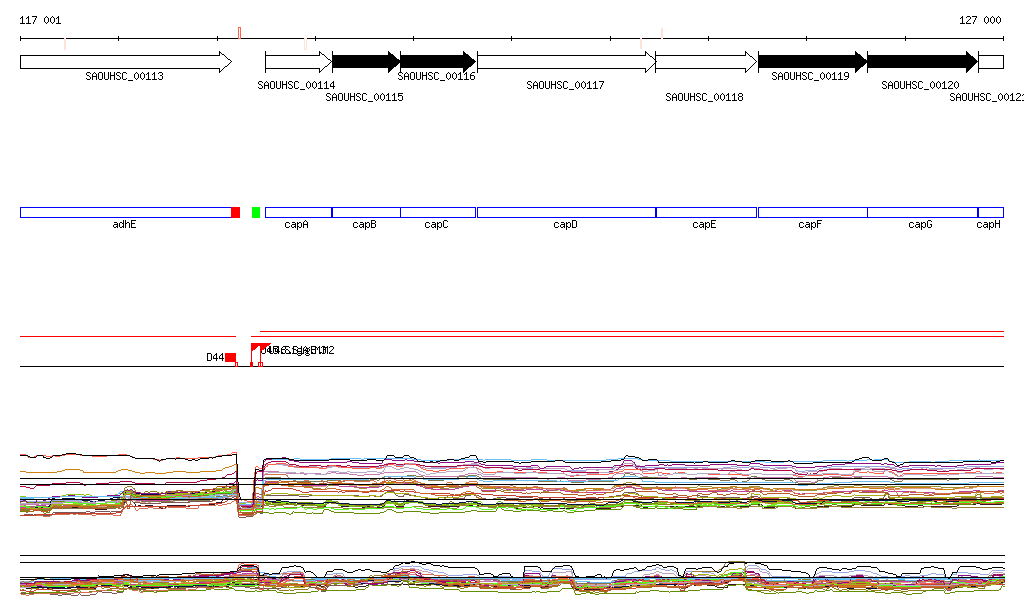Select the black SAOUHSC_00116 gene arrow
The width and height of the screenshot is (1024, 611).
point(437,62)
